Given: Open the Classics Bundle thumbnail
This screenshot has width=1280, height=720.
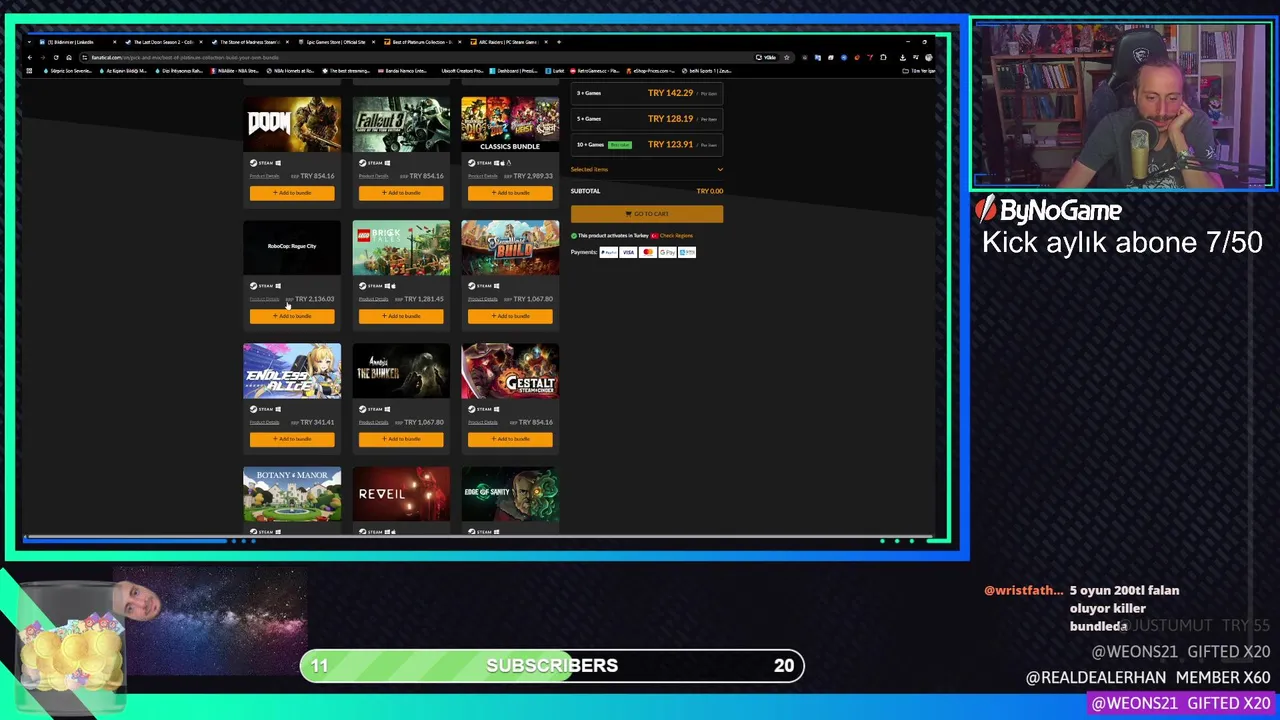Looking at the screenshot, I should point(510,124).
